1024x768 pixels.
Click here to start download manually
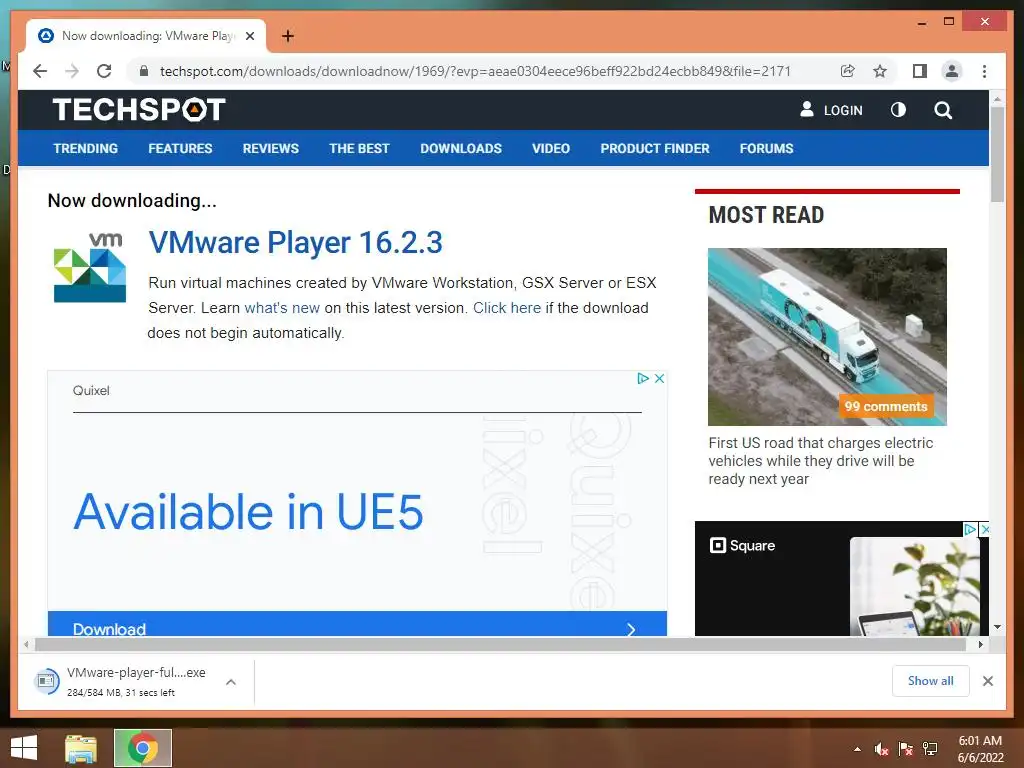click(507, 308)
